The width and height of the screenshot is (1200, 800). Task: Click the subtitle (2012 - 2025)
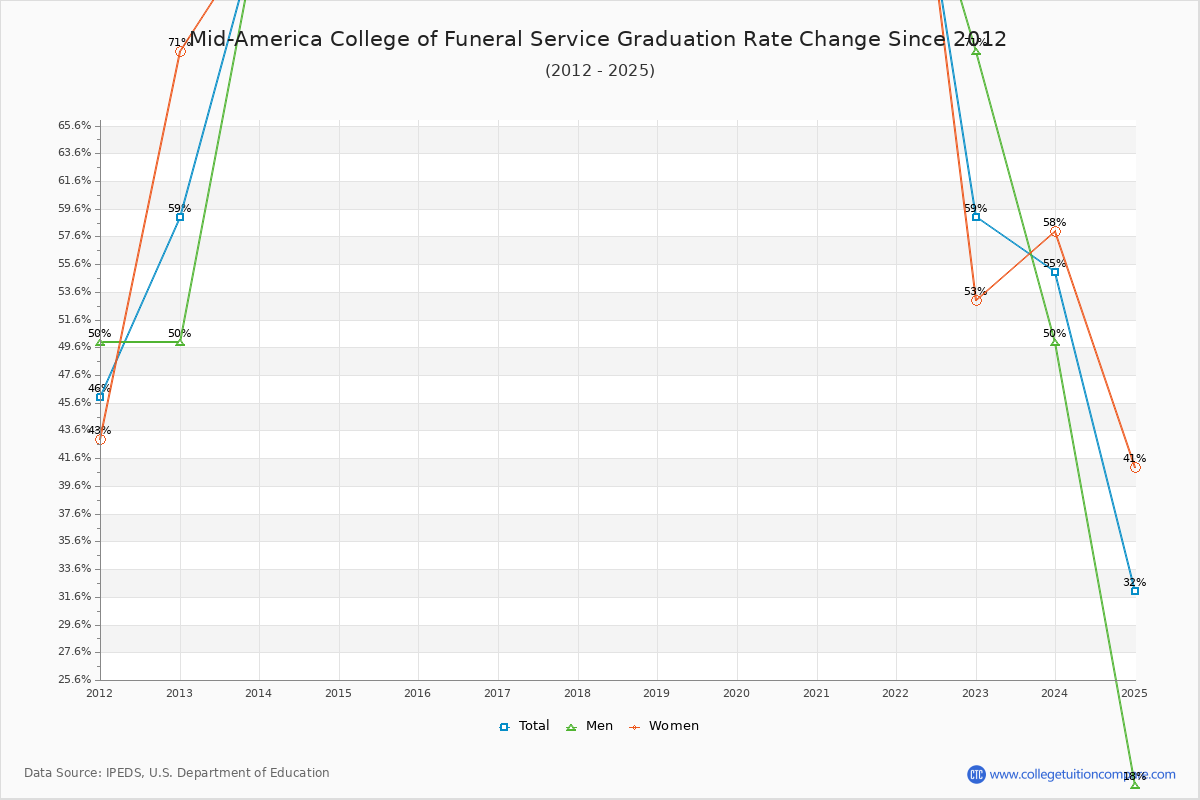click(600, 71)
